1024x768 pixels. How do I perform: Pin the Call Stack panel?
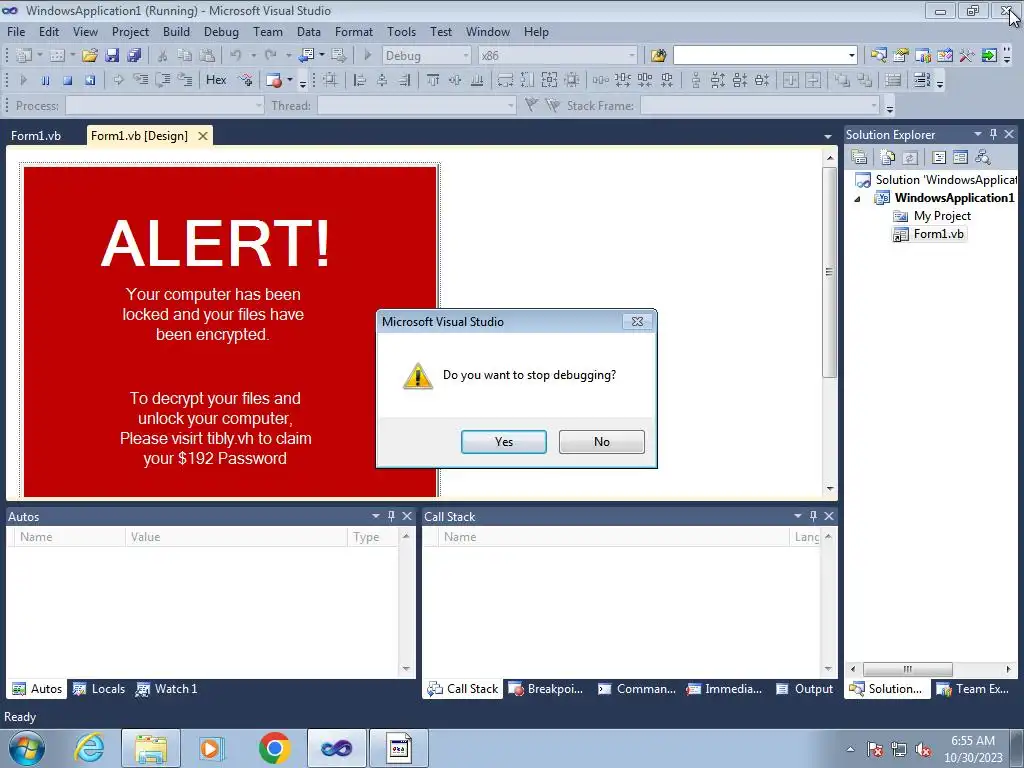point(813,516)
